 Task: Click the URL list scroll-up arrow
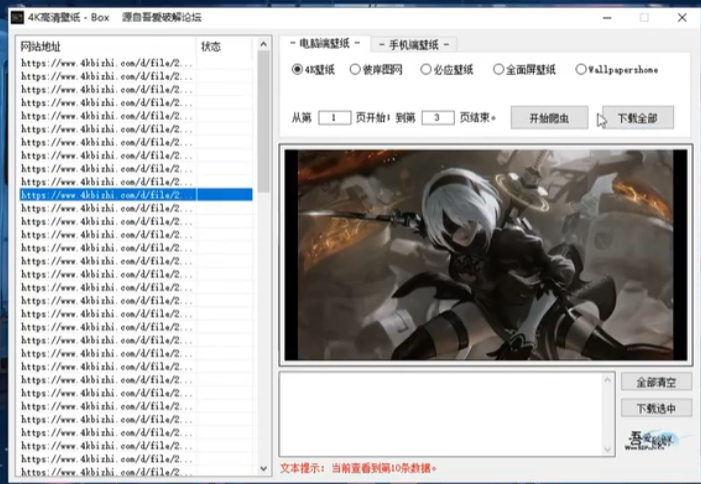coord(263,44)
